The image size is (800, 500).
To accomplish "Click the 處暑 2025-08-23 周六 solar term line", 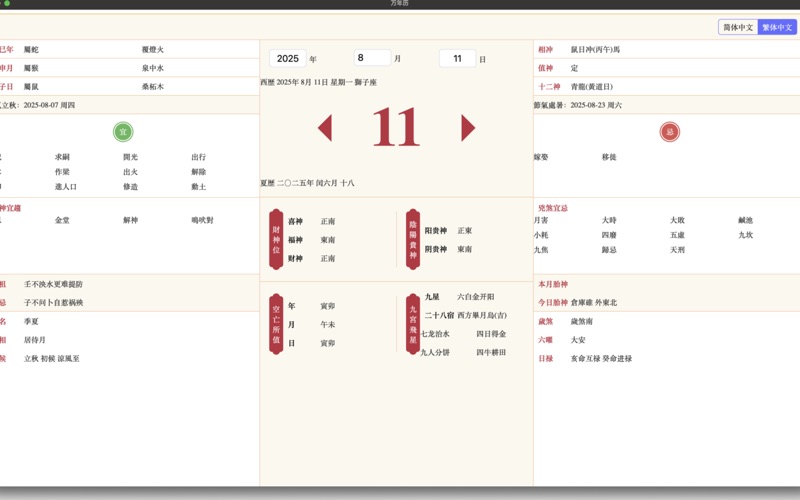I will (578, 105).
